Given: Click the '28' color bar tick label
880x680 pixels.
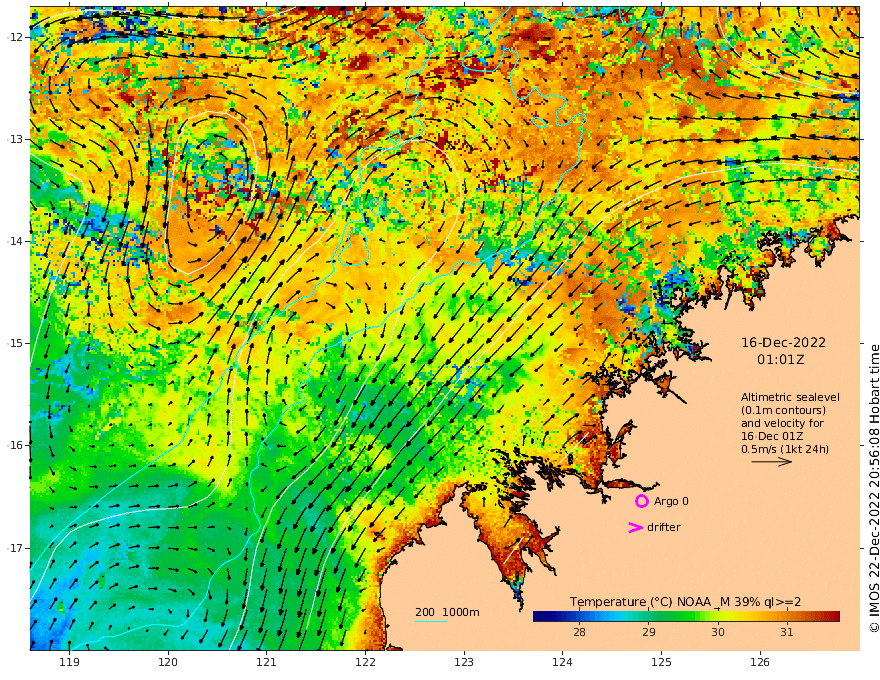Looking at the screenshot, I should click(580, 632).
